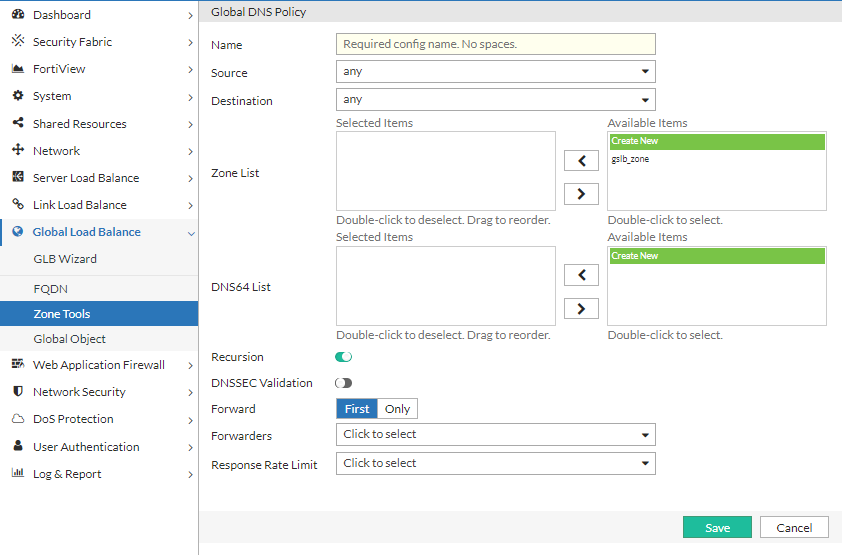Click the Dashboard gauge icon
The image size is (842, 555).
(17, 15)
